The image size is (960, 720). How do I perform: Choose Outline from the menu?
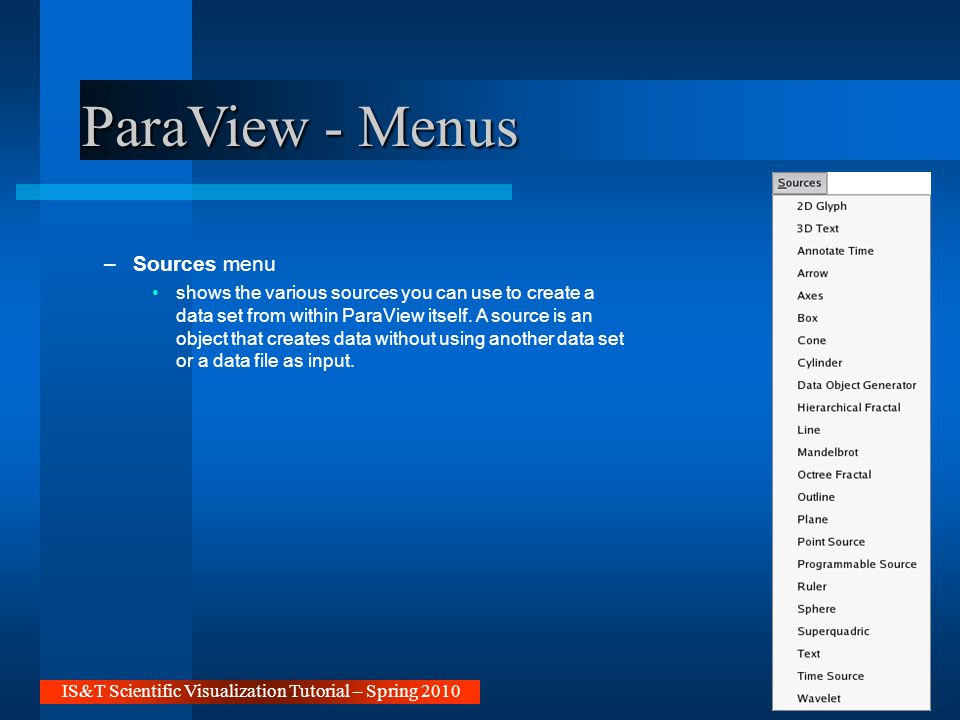click(852, 497)
